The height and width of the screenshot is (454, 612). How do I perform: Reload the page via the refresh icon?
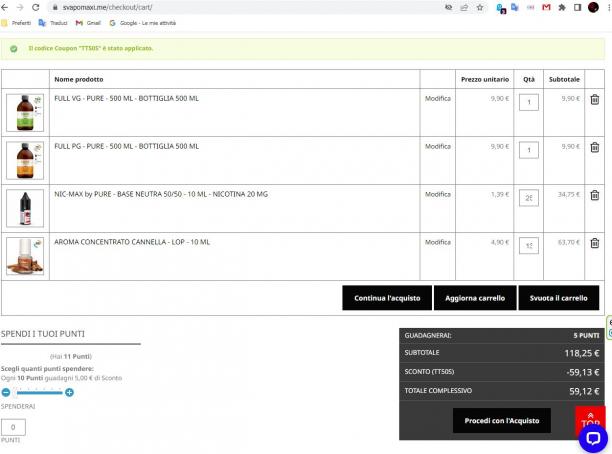point(36,7)
